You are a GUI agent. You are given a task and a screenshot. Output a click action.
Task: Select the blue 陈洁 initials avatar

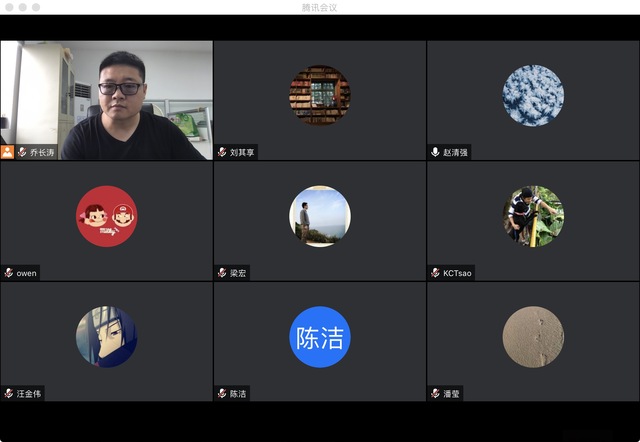320,337
